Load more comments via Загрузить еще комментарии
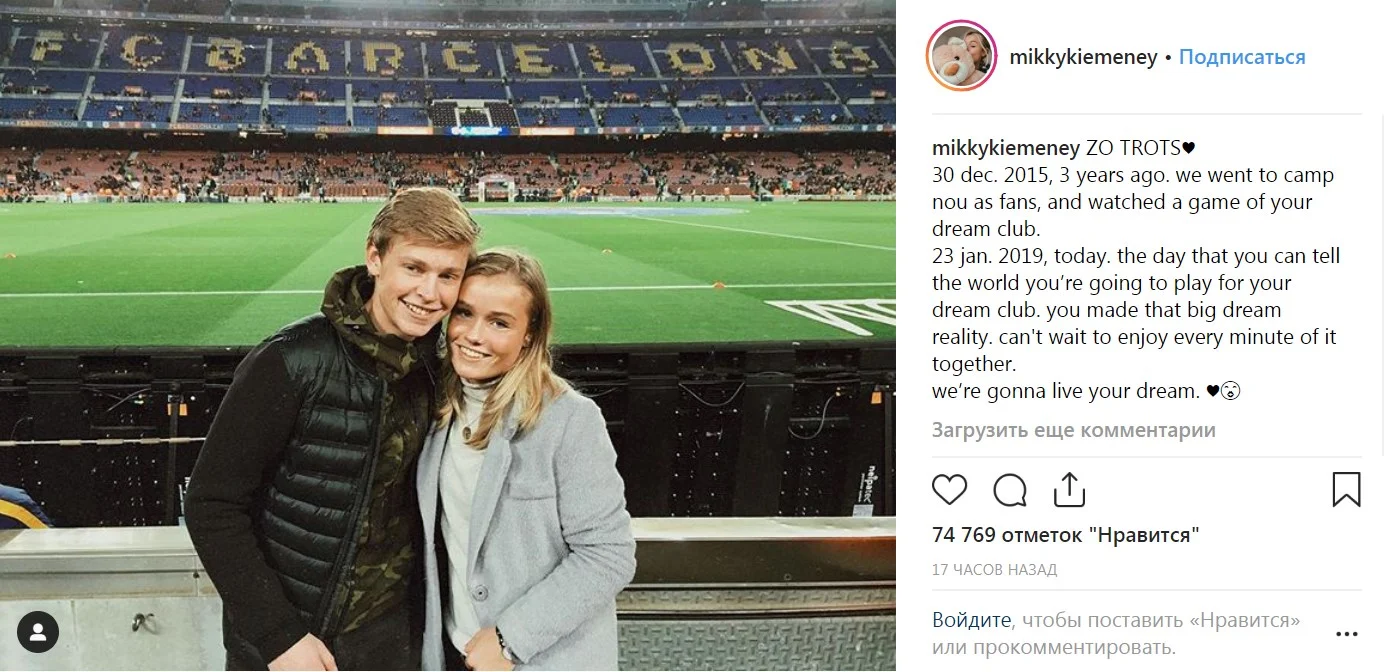 [x=1074, y=431]
